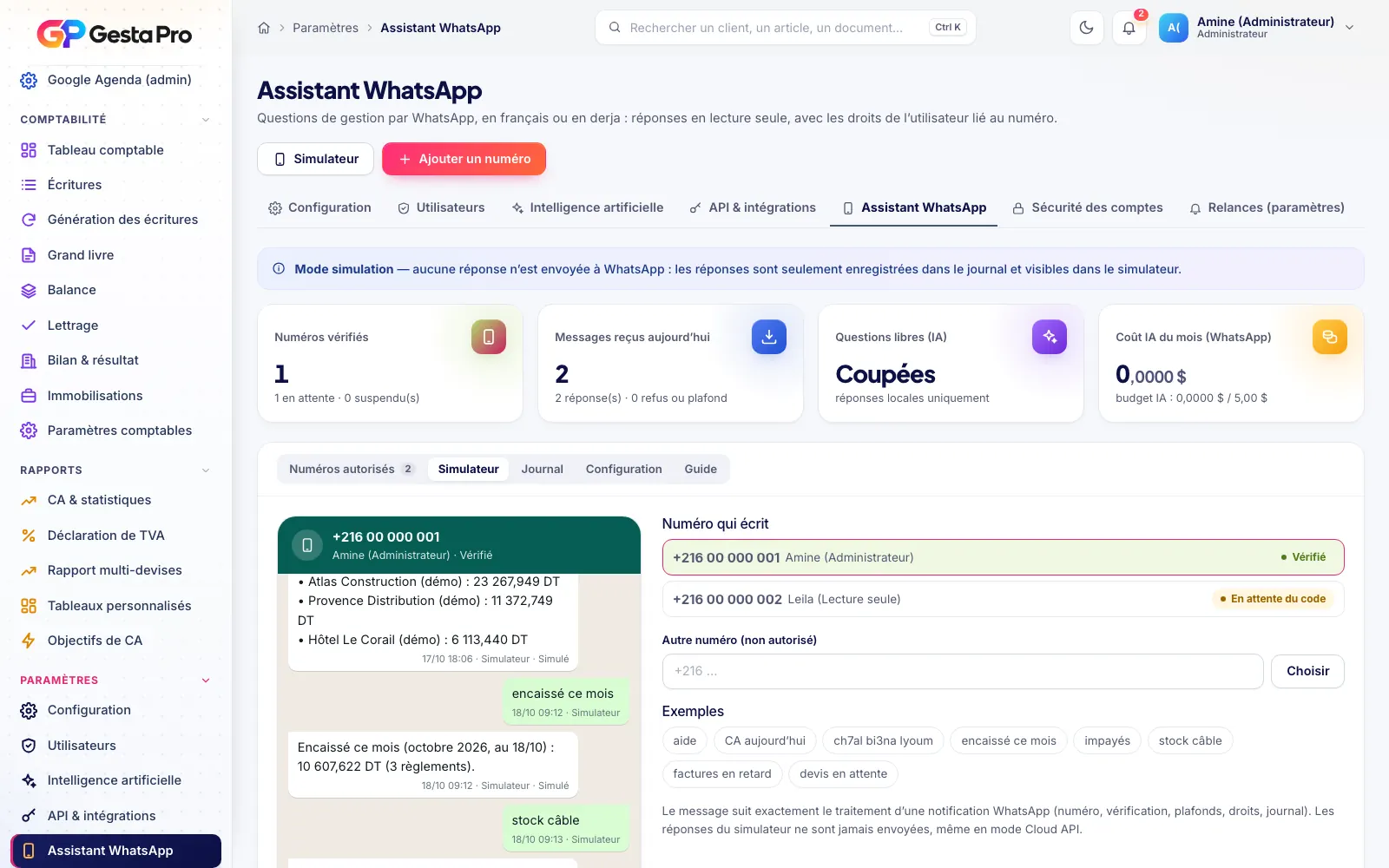Click the Messages reçus download icon
The width and height of the screenshot is (1389, 868).
point(769,337)
